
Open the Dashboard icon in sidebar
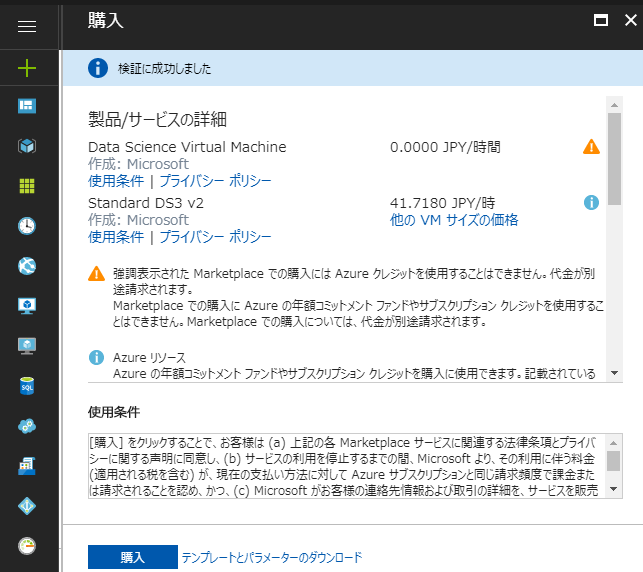point(27,106)
